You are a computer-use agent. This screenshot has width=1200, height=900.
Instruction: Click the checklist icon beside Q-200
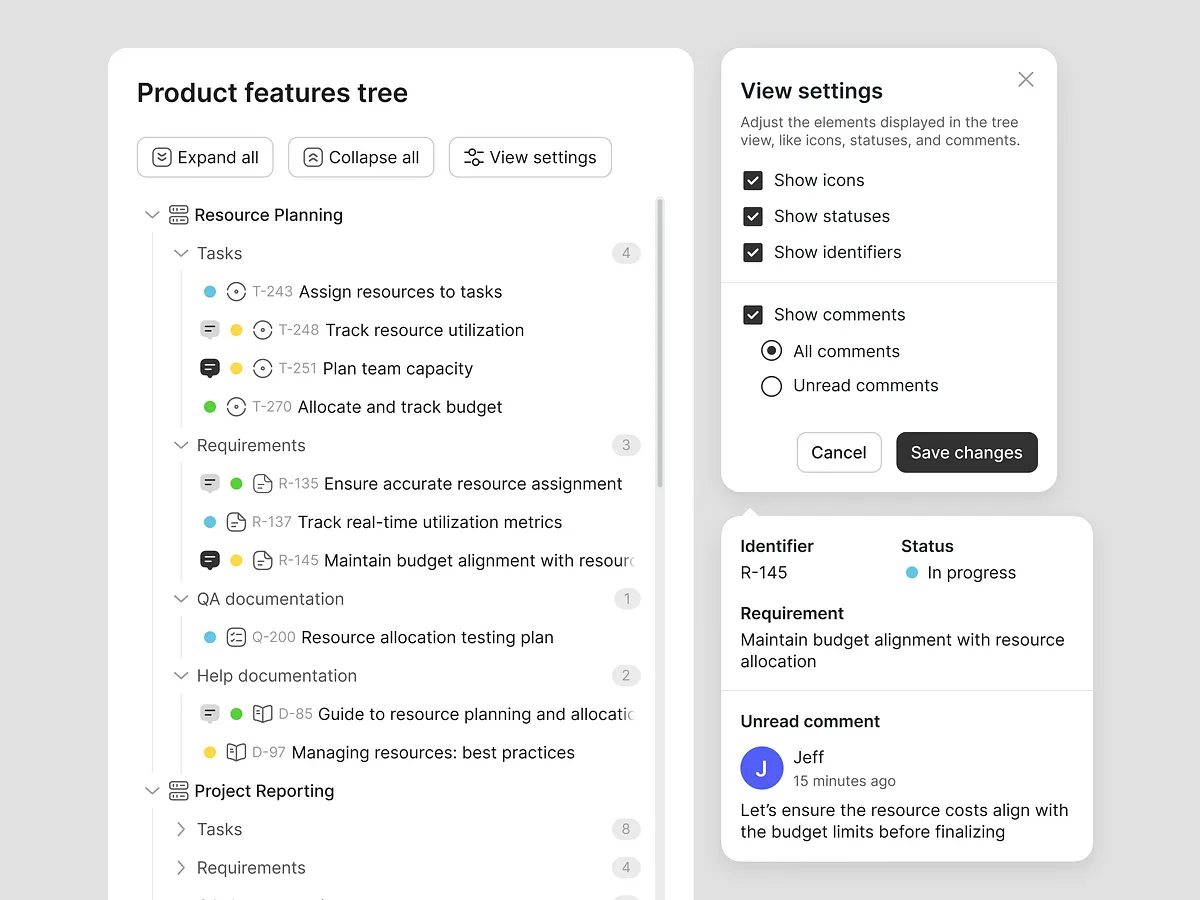[236, 637]
